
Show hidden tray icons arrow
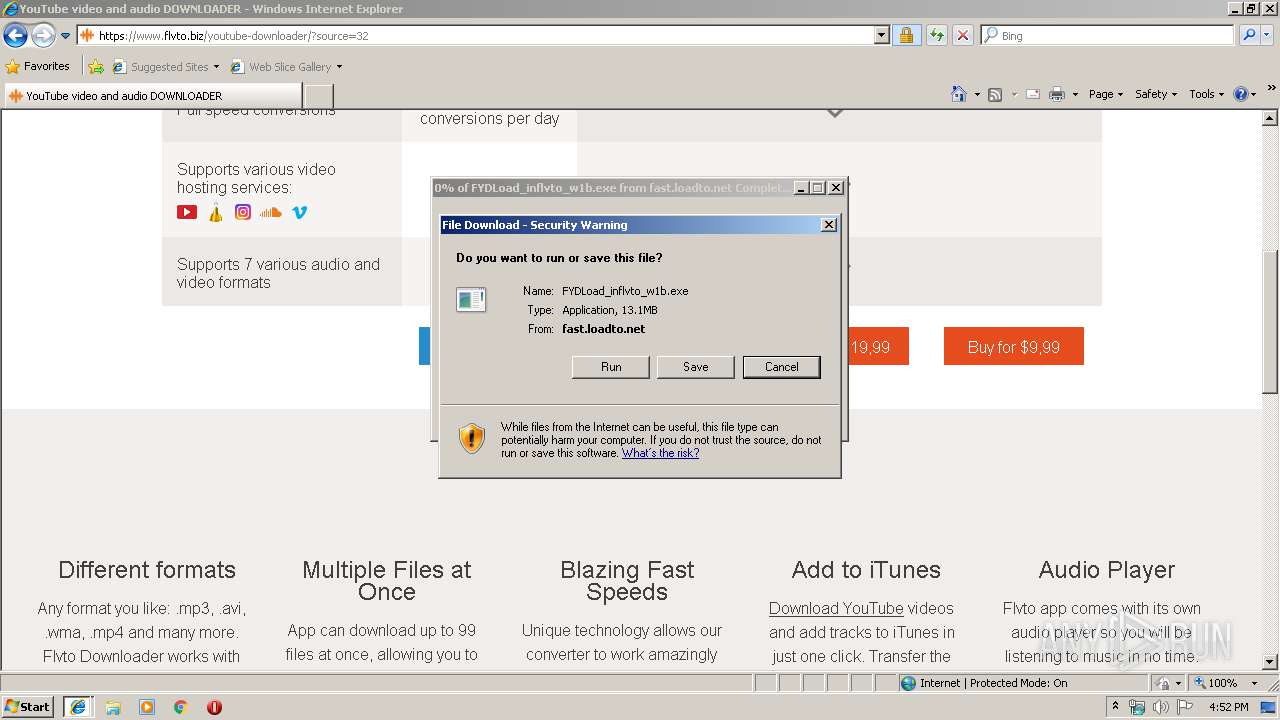[x=1115, y=707]
